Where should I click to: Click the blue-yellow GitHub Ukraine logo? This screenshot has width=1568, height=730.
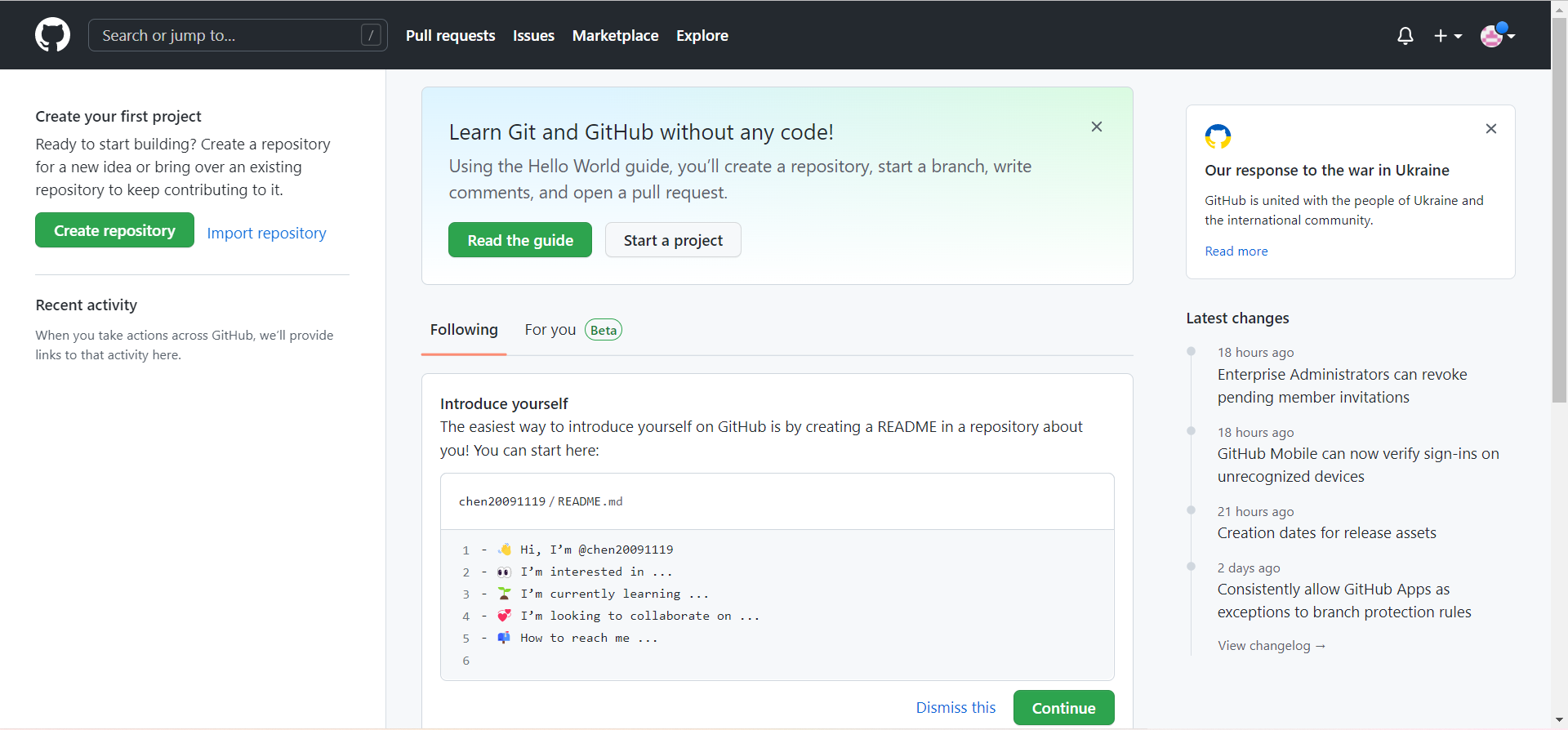pyautogui.click(x=1218, y=136)
